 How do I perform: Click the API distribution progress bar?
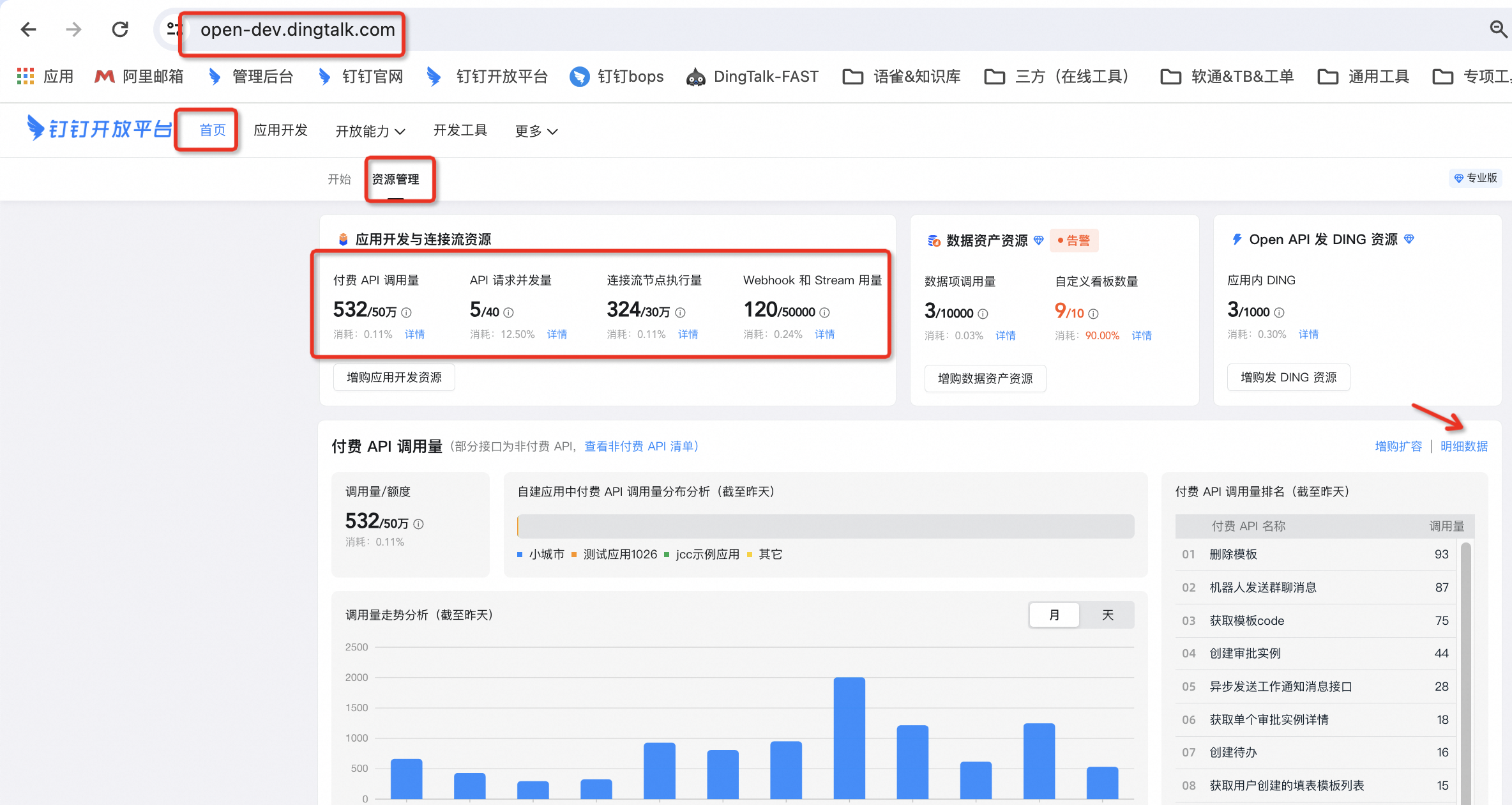[x=826, y=526]
